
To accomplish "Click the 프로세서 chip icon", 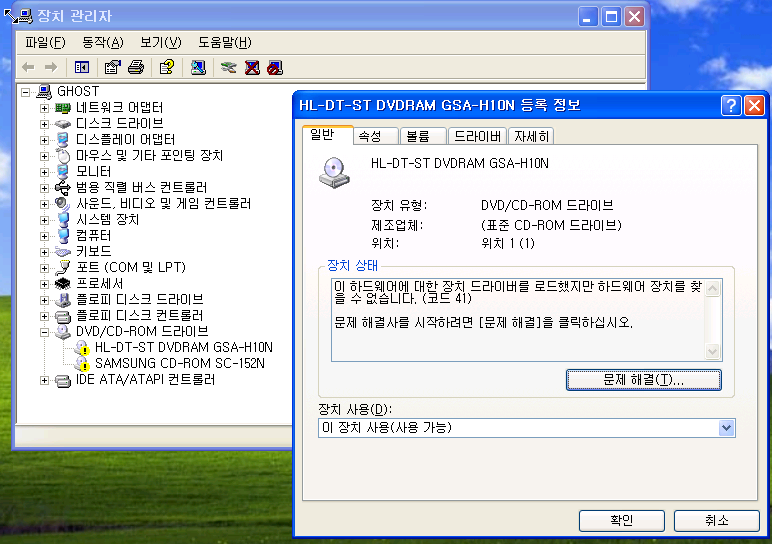I will tap(63, 284).
